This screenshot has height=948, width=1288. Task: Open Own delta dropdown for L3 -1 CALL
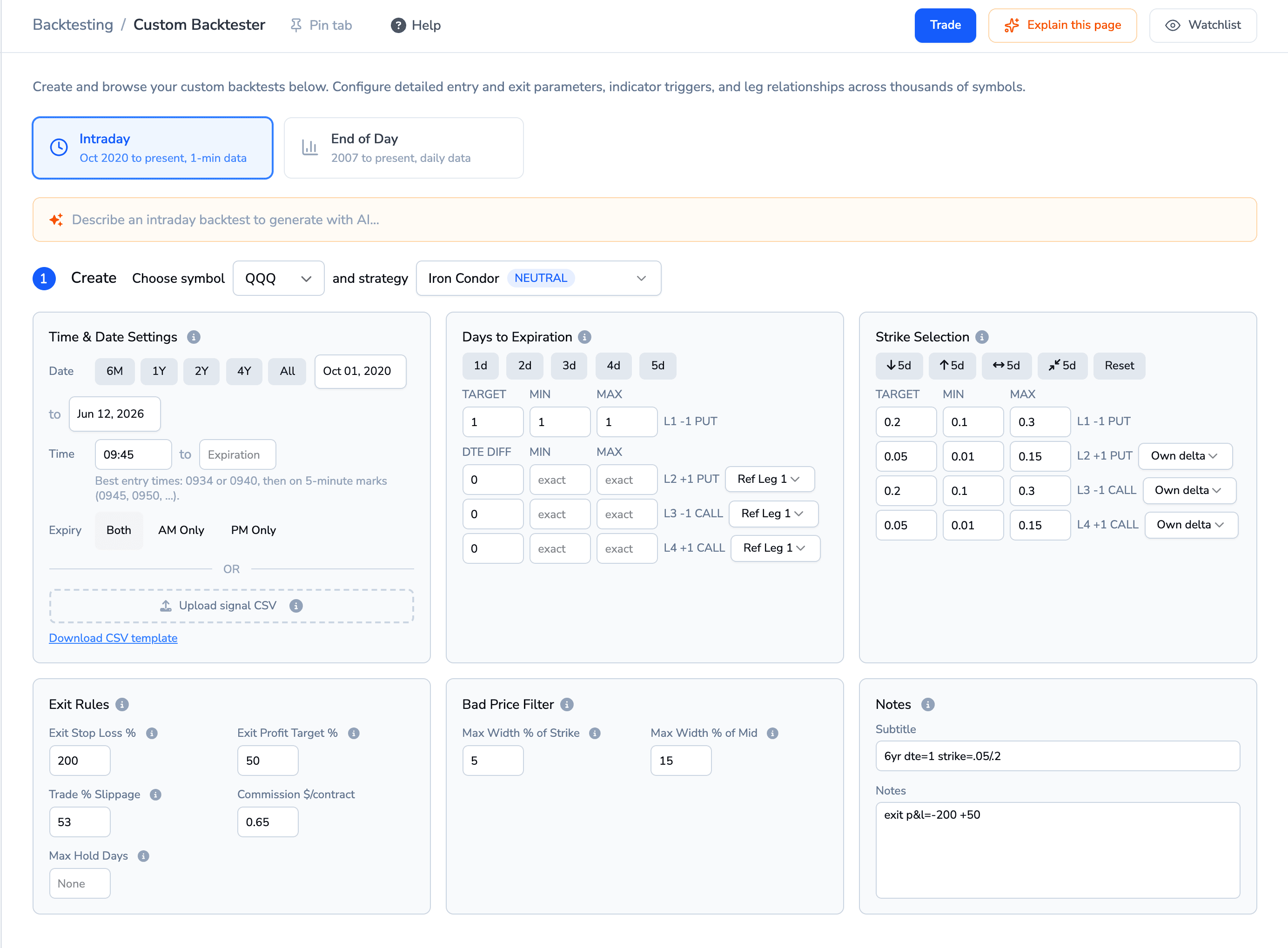pyautogui.click(x=1189, y=491)
